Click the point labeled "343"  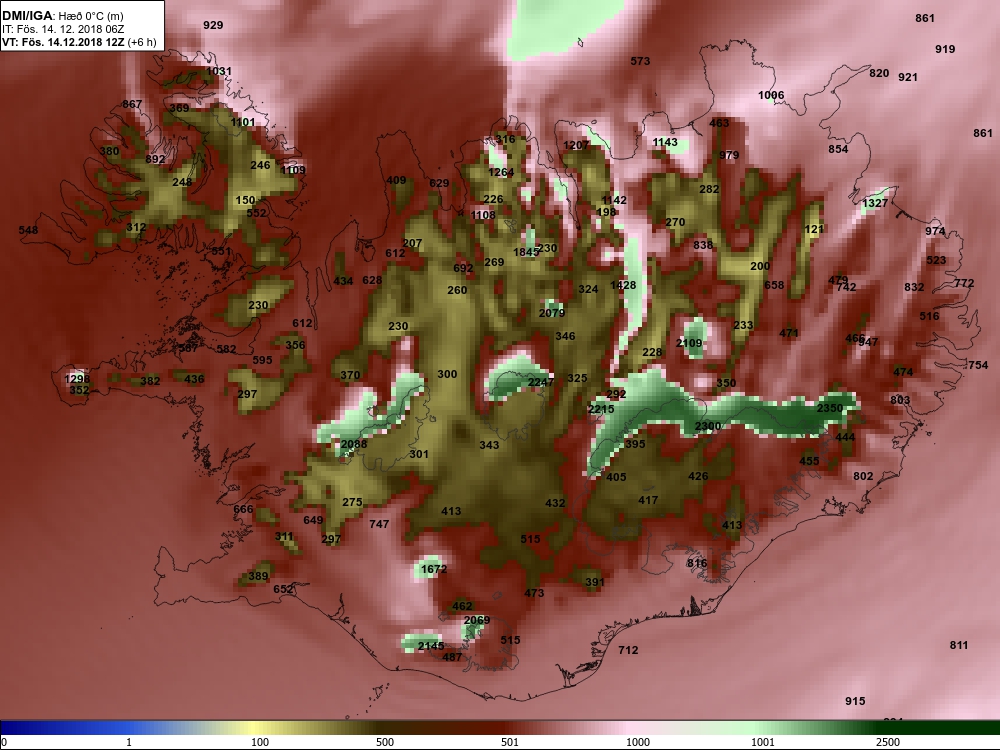[x=489, y=445]
